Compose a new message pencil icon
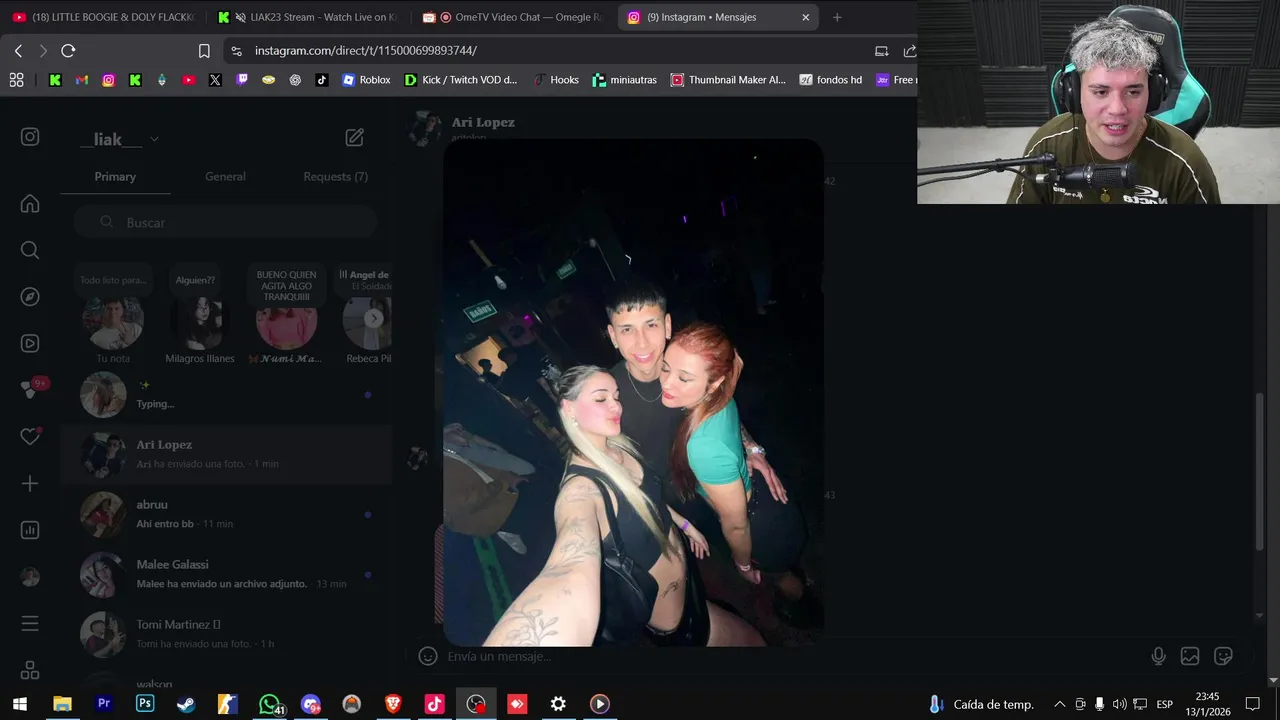Viewport: 1280px width, 720px height. (354, 138)
